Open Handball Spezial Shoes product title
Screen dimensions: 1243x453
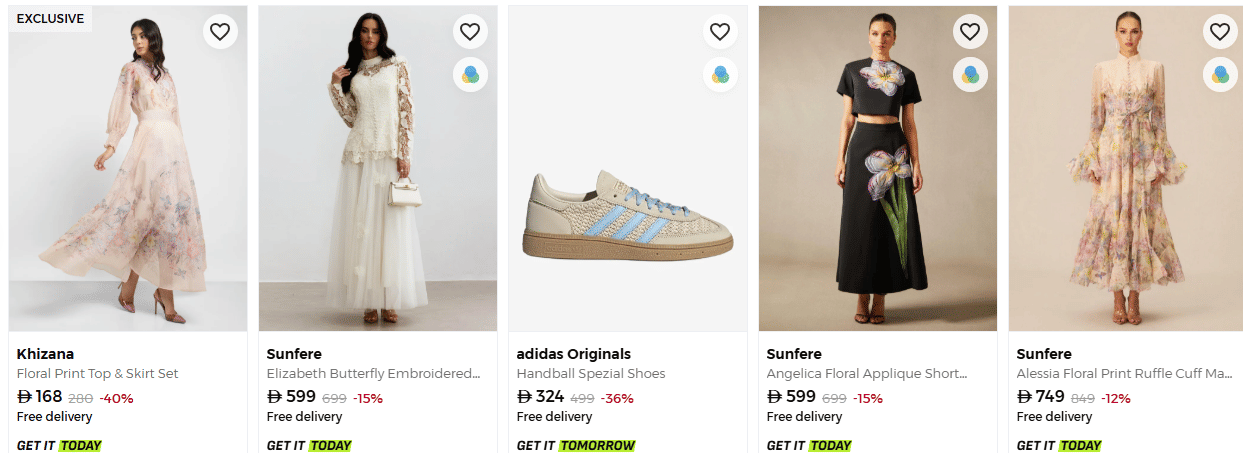[590, 374]
